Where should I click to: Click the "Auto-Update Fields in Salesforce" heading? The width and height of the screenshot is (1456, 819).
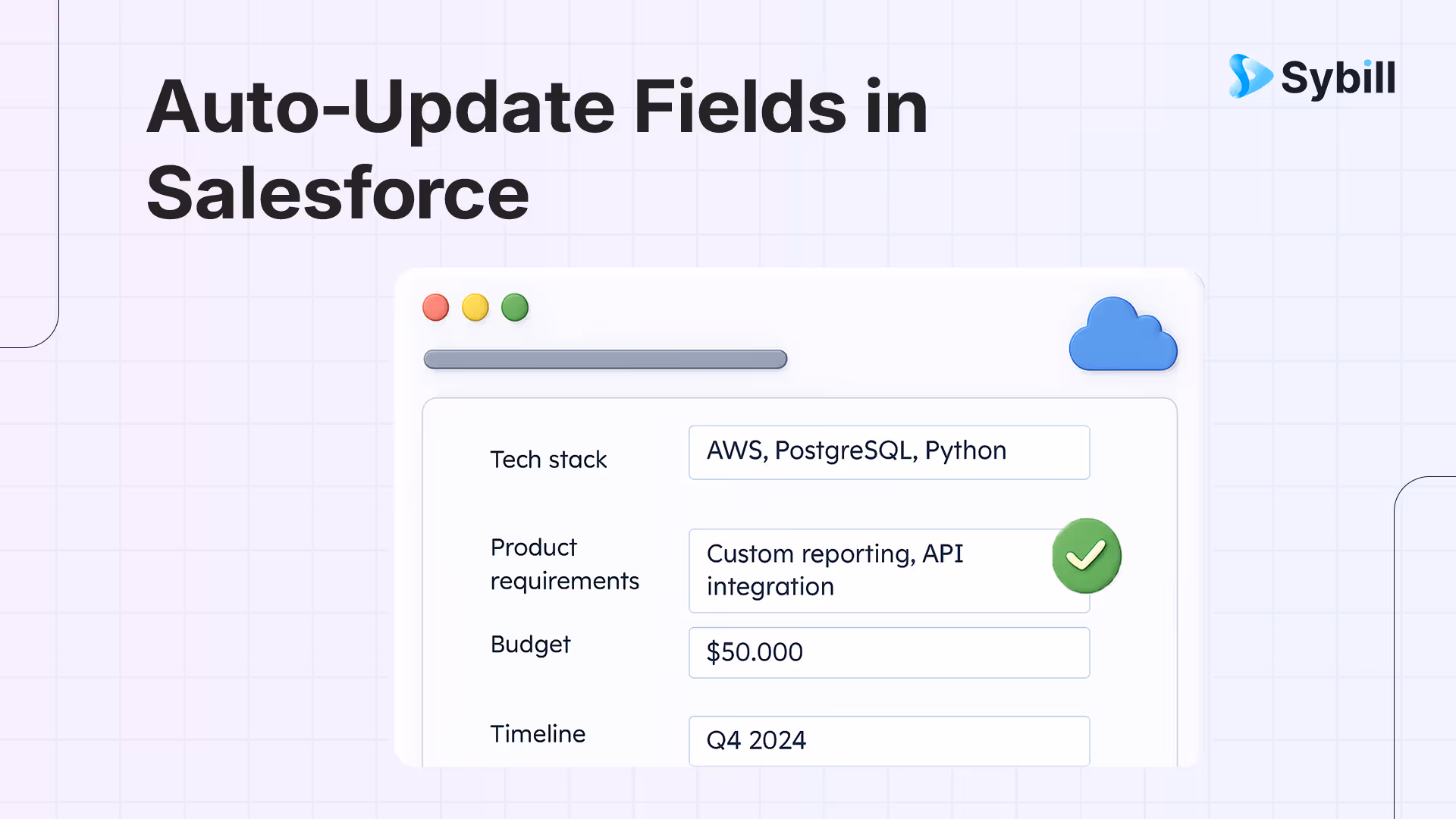[x=537, y=149]
